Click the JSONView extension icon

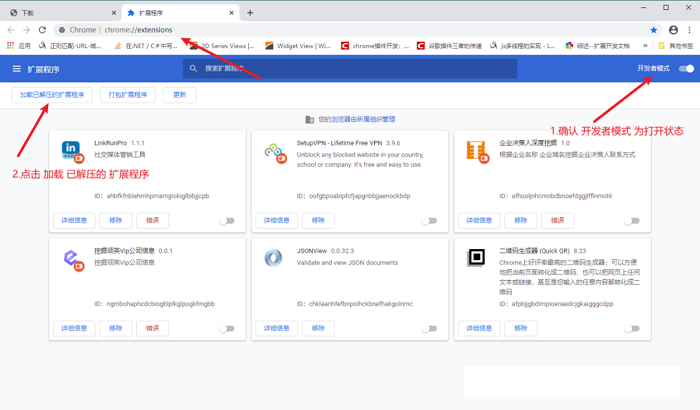273,258
